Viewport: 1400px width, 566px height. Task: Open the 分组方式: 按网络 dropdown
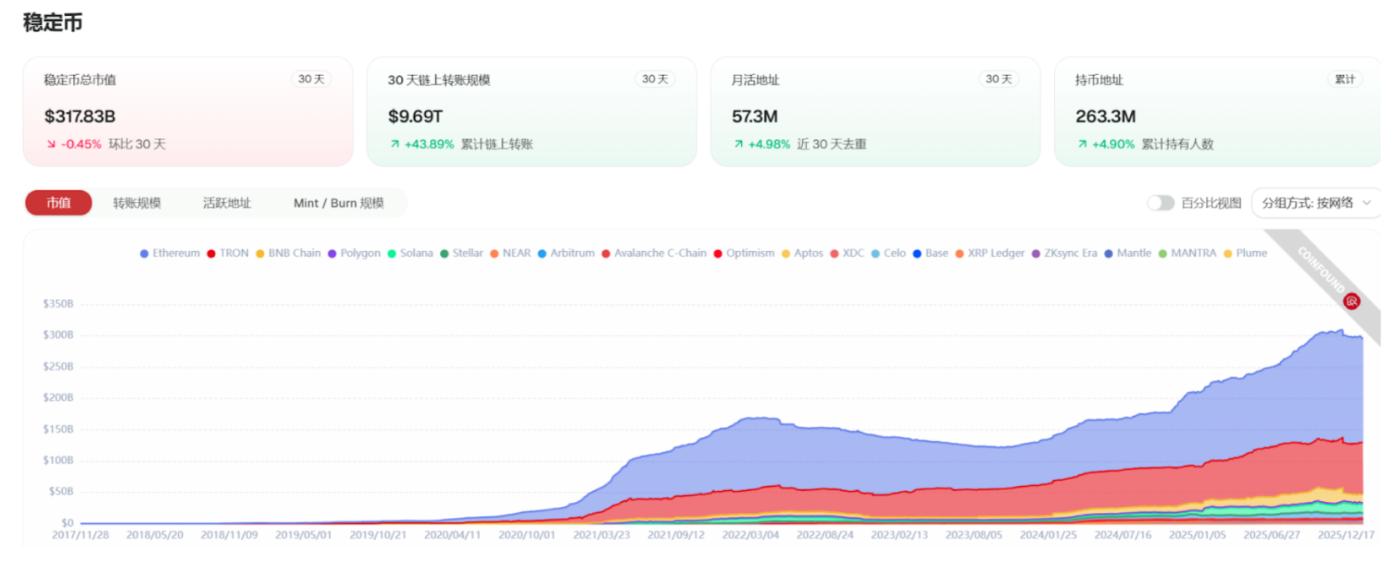[1315, 203]
